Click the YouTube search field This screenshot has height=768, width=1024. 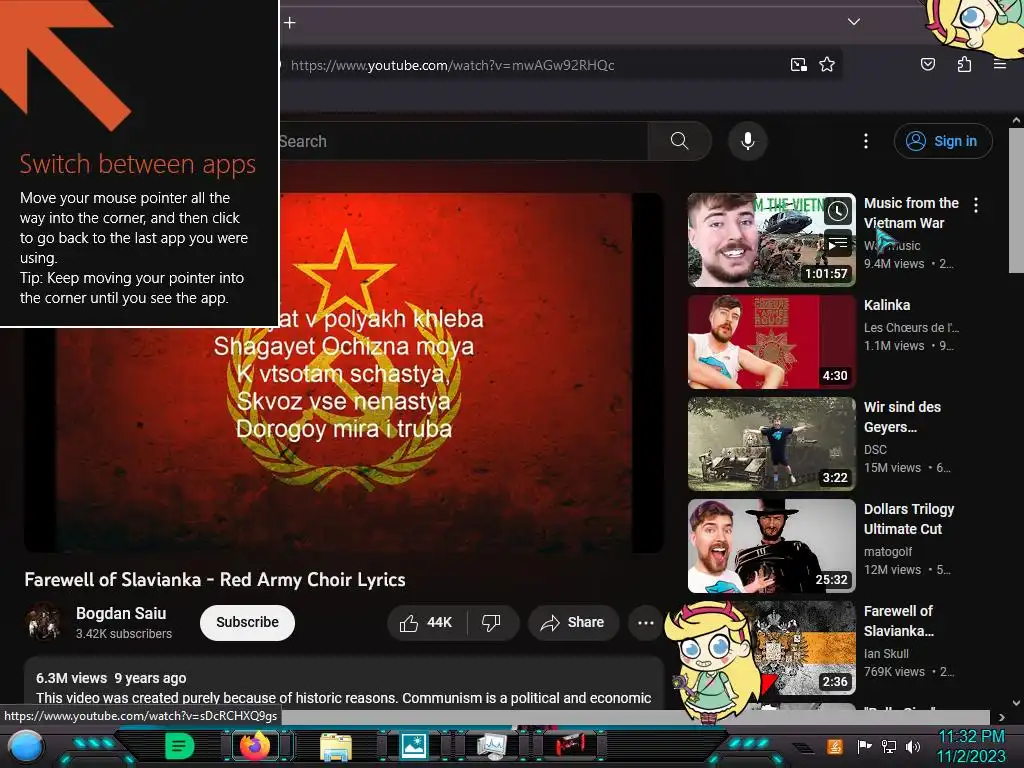coord(464,141)
